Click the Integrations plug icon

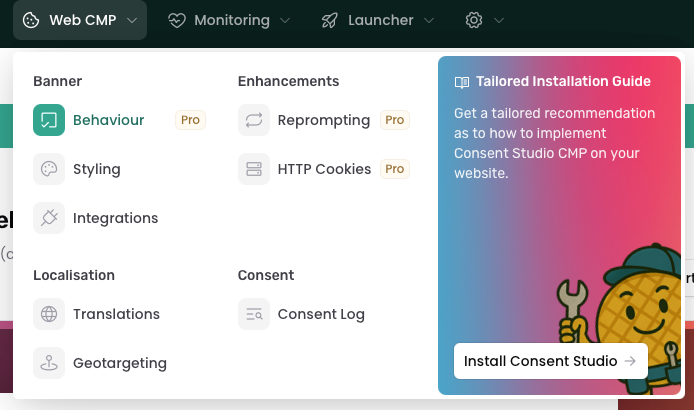point(49,218)
